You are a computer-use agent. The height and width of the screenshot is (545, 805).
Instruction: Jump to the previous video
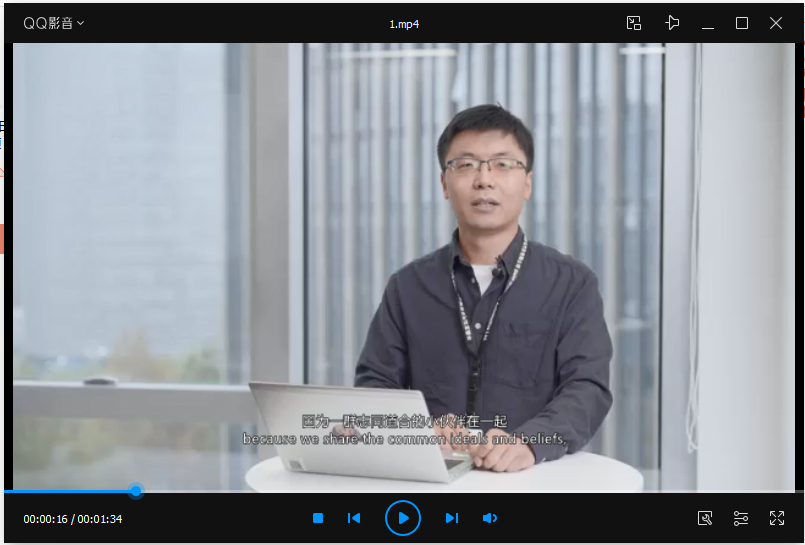click(354, 518)
